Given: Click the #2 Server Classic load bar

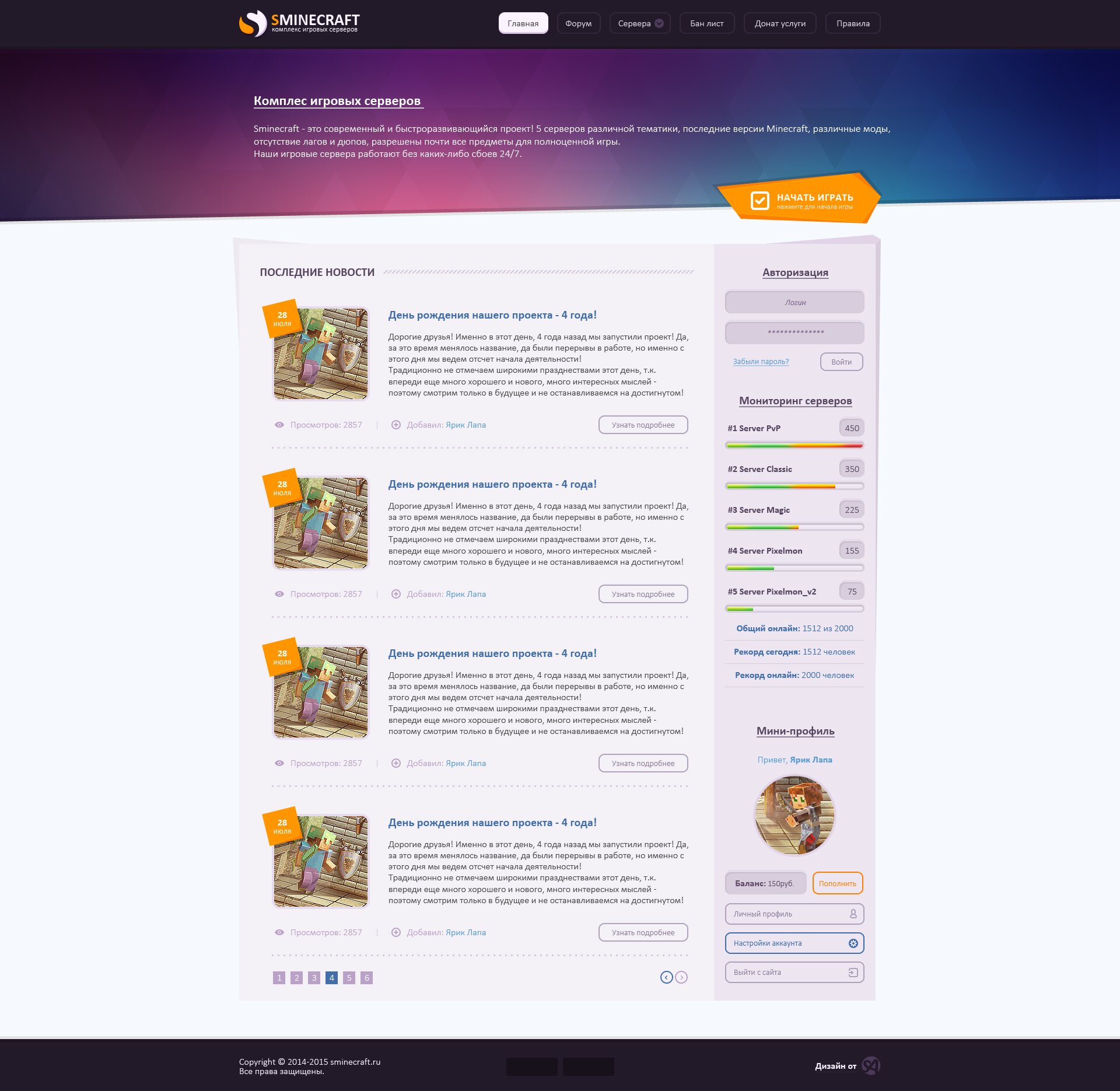Looking at the screenshot, I should pyautogui.click(x=794, y=486).
